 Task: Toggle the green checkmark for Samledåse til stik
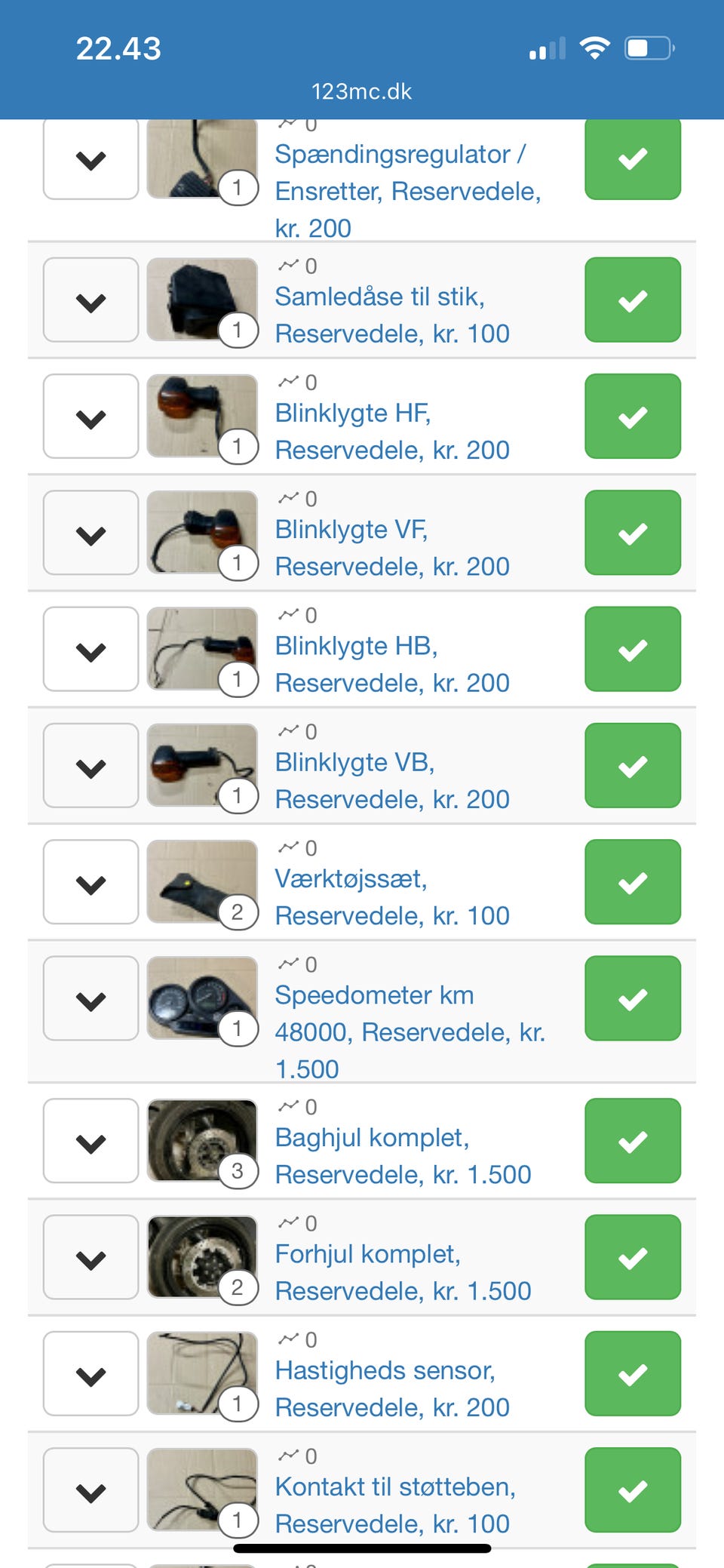tap(633, 300)
